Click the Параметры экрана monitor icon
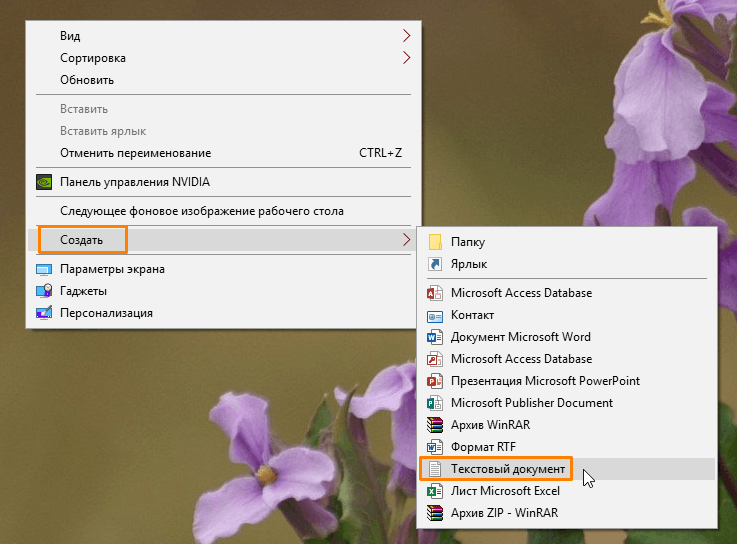The height and width of the screenshot is (544, 737). tap(44, 269)
